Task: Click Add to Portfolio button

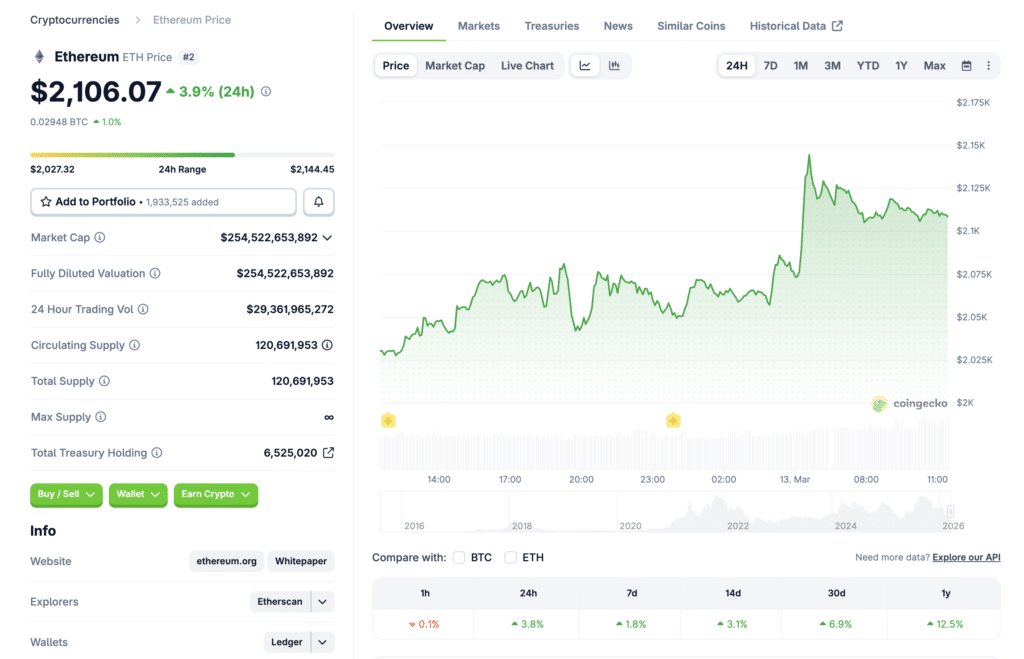Action: click(x=164, y=202)
